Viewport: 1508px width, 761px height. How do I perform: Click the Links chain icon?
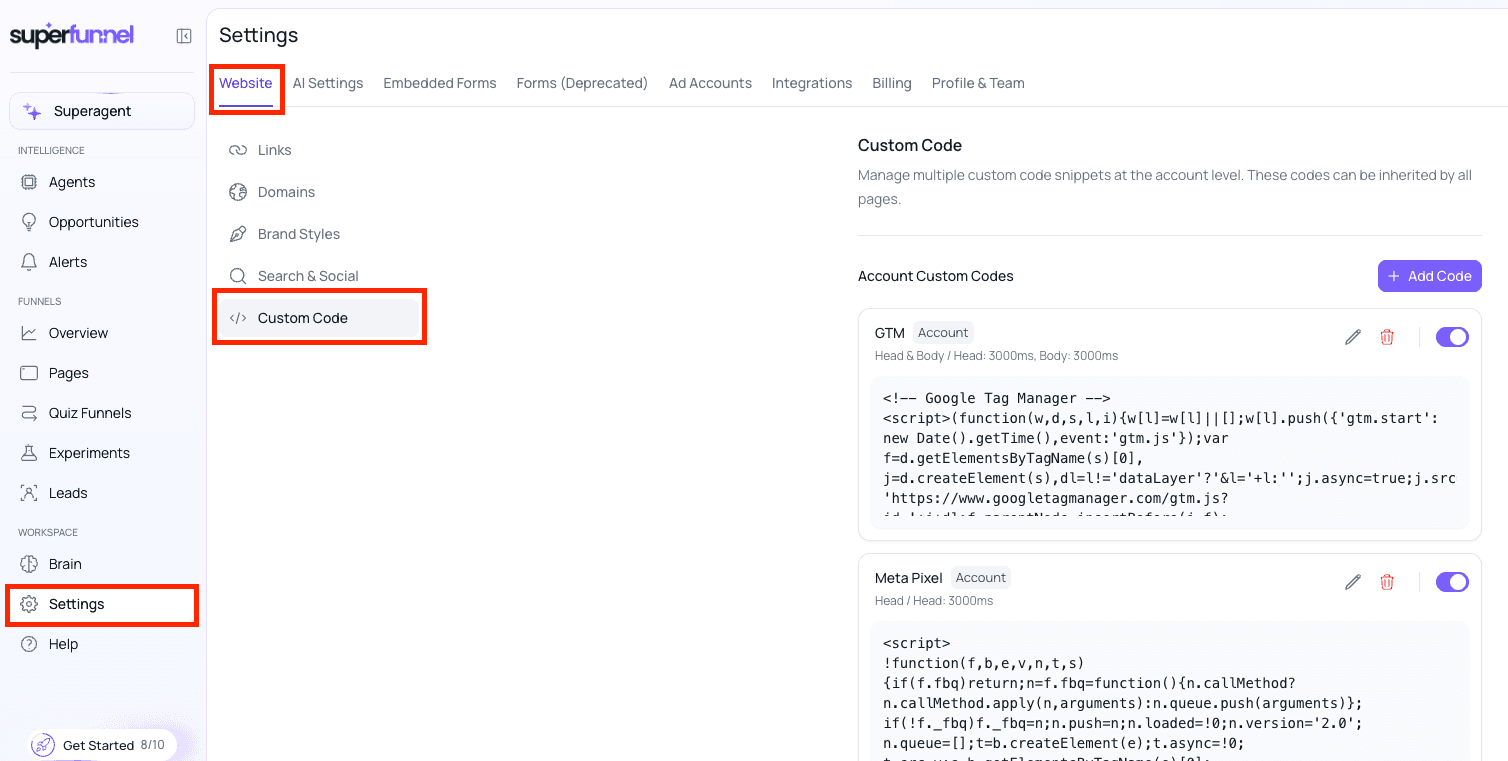[238, 150]
